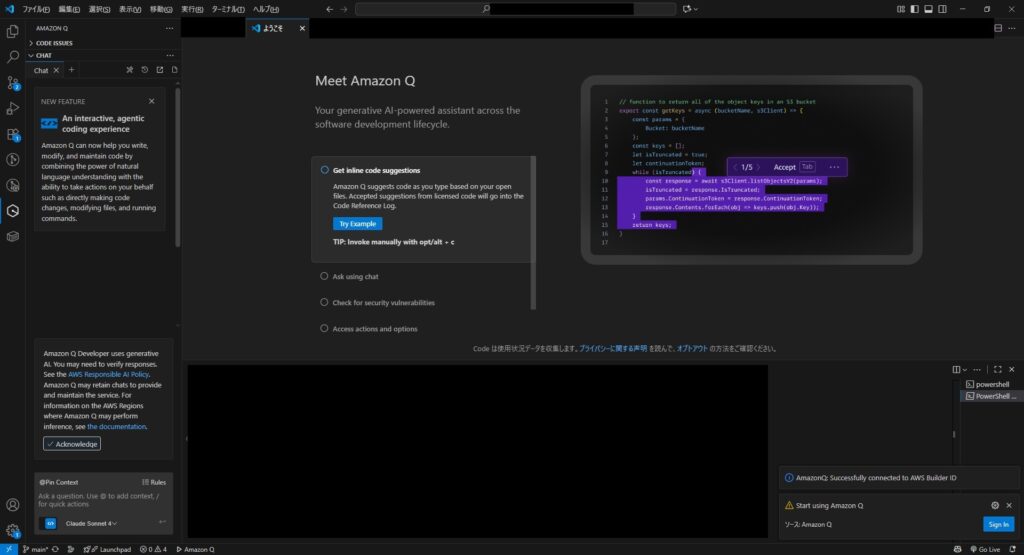Viewport: 1024px width, 555px height.
Task: Open AMAZON Q panel more actions menu
Action: (x=170, y=28)
